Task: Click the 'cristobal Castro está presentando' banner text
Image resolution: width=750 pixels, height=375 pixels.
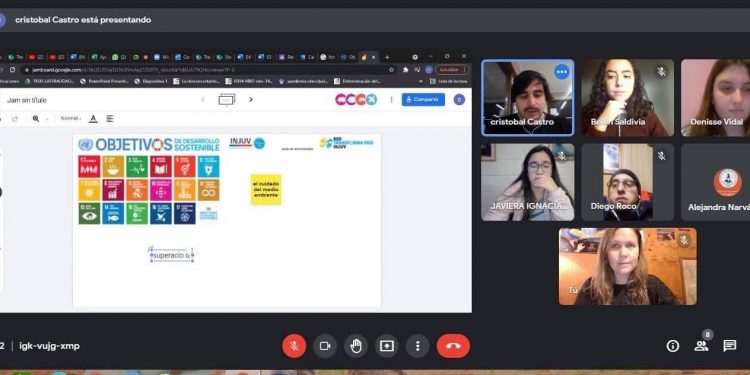Action: click(83, 20)
